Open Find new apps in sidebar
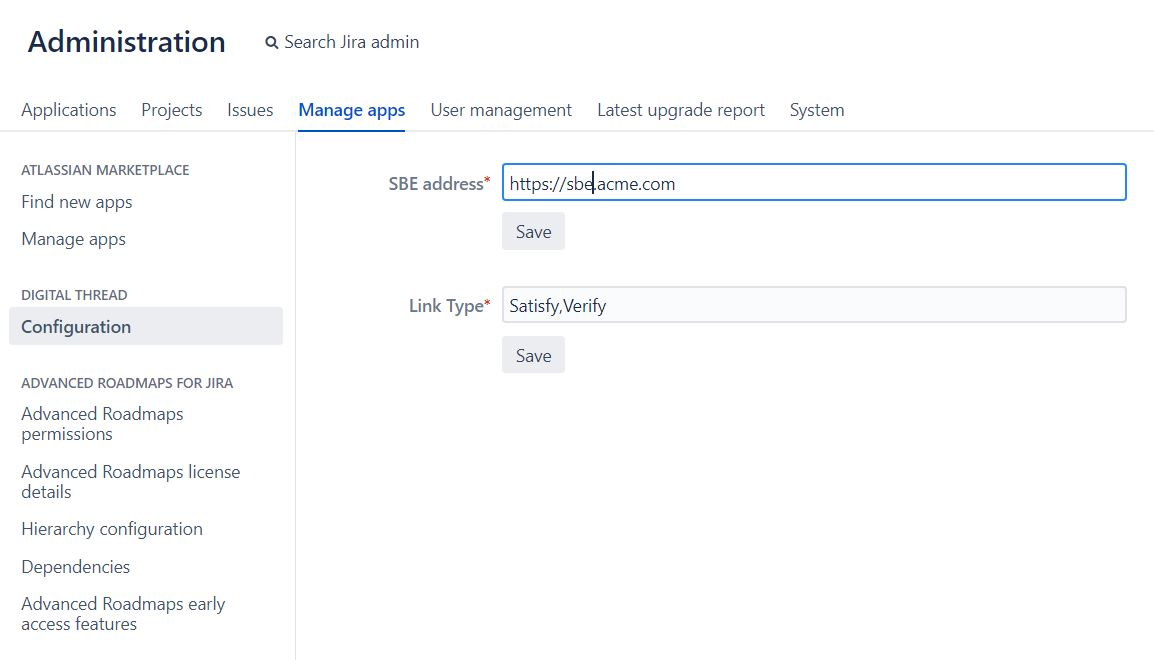 (77, 202)
